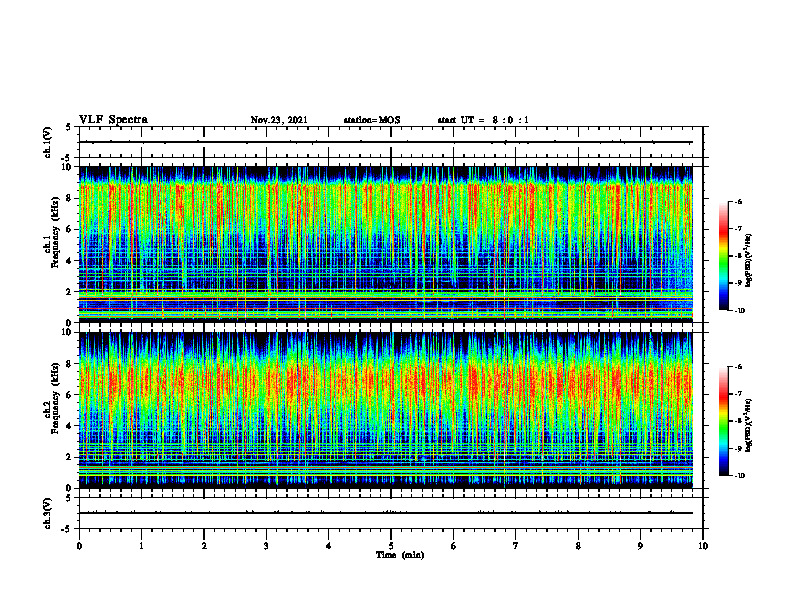792x612 pixels.
Task: Click the "-6" value on ch.2 colorbar
Action: 738,367
